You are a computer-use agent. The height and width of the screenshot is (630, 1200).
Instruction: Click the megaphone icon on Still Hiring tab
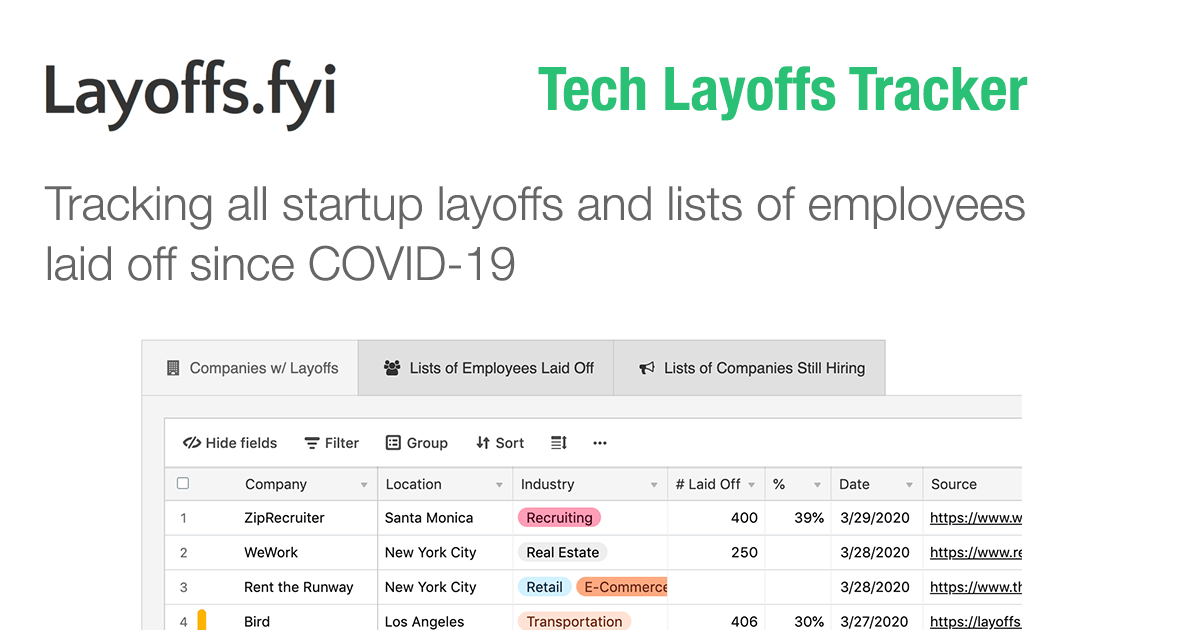pos(648,368)
